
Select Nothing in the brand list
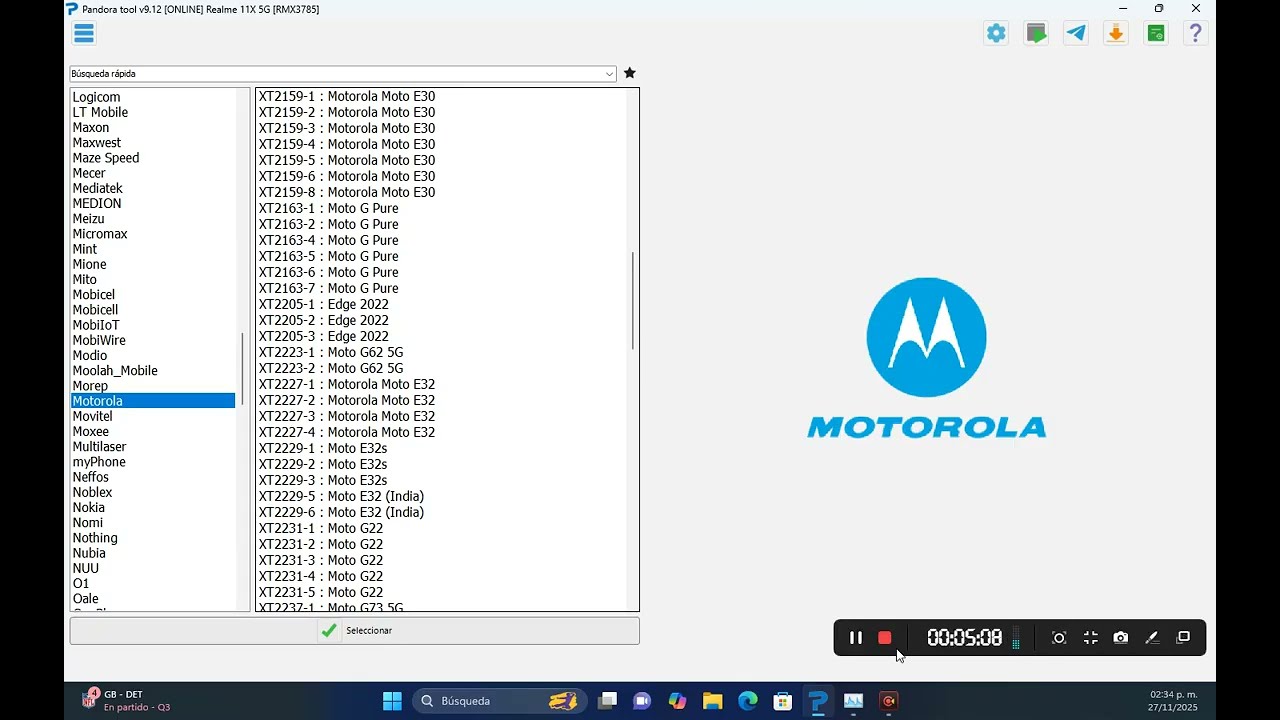point(95,538)
